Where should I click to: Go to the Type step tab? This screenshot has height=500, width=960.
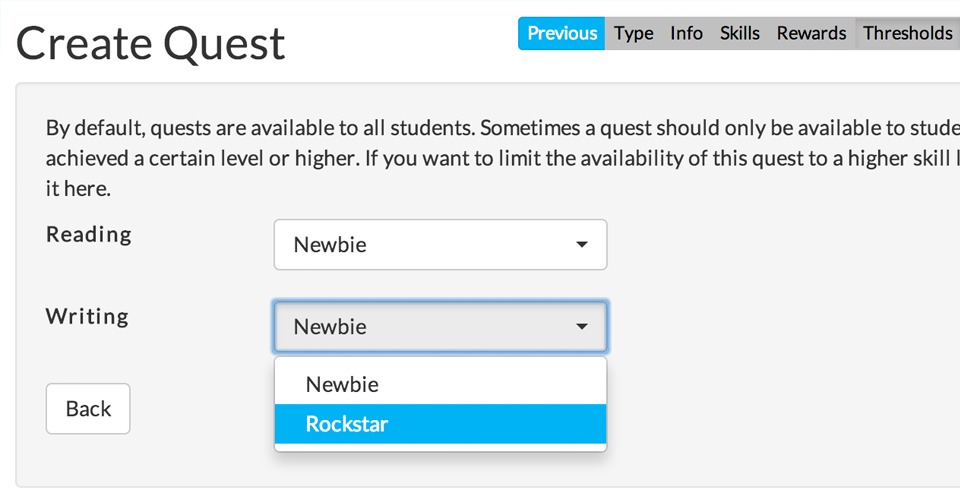coord(633,33)
